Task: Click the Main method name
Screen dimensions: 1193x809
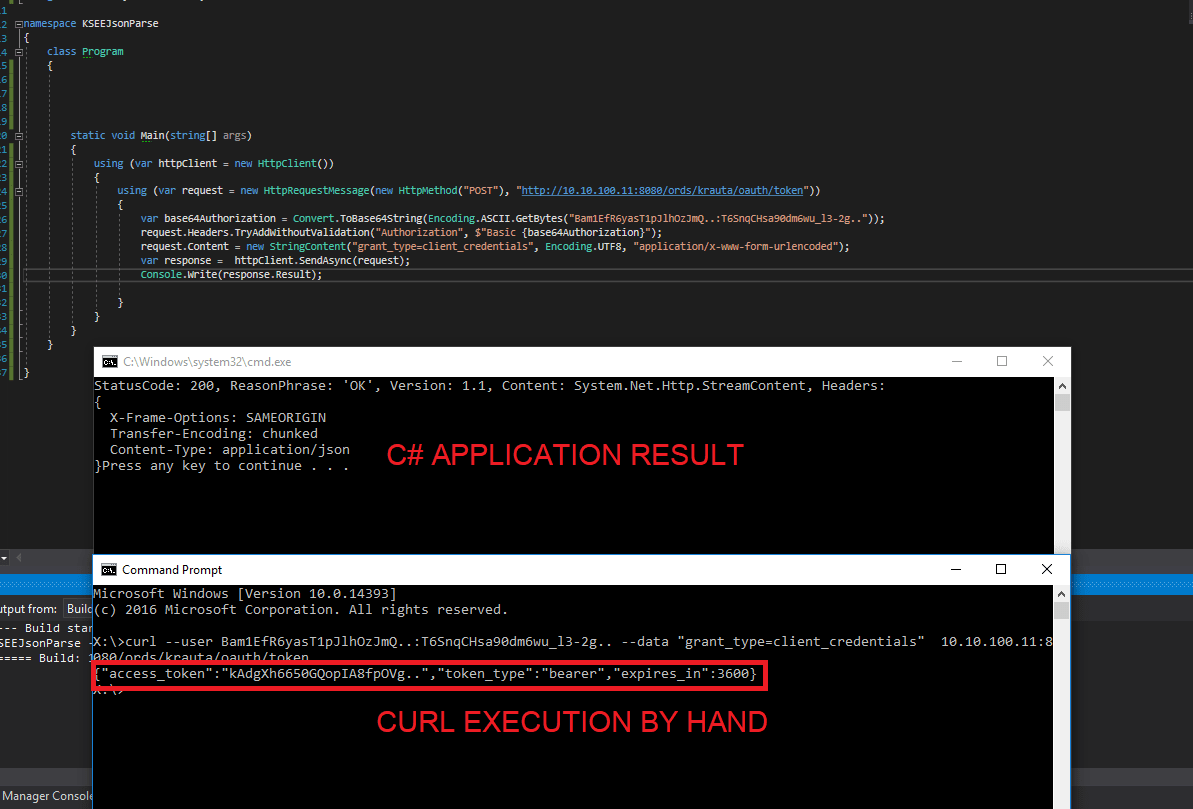Action: tap(152, 135)
